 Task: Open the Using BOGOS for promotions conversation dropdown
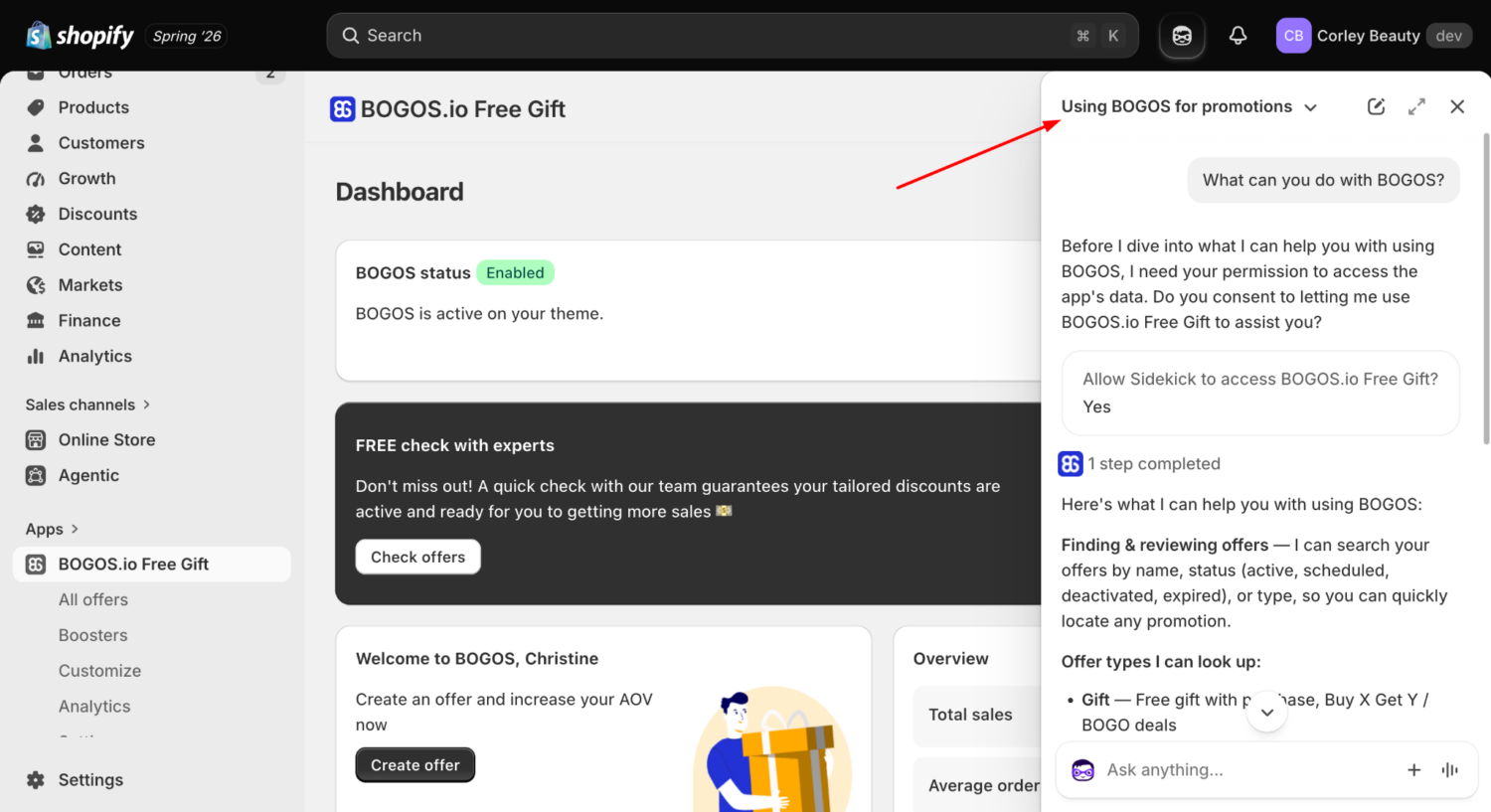pyautogui.click(x=1190, y=106)
